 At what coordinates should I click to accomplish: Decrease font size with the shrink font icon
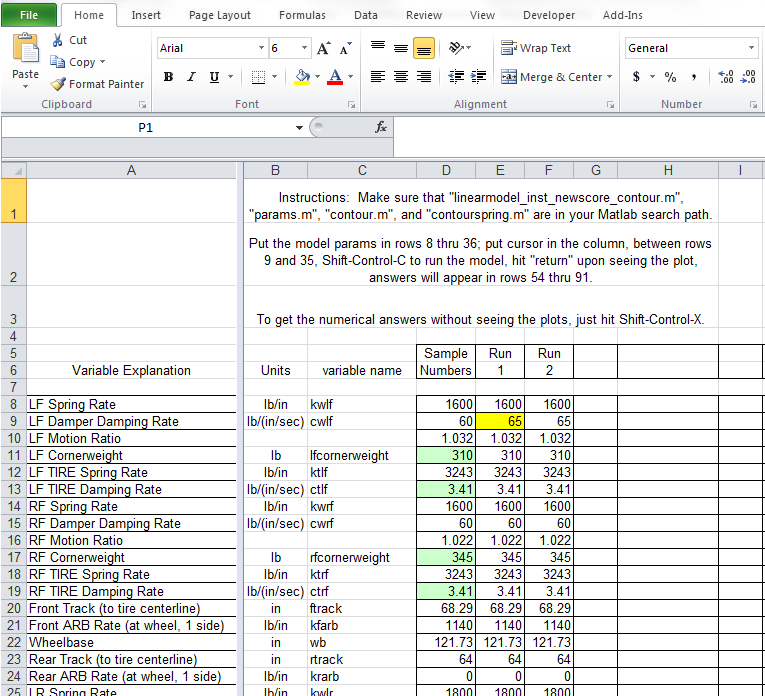tap(345, 48)
